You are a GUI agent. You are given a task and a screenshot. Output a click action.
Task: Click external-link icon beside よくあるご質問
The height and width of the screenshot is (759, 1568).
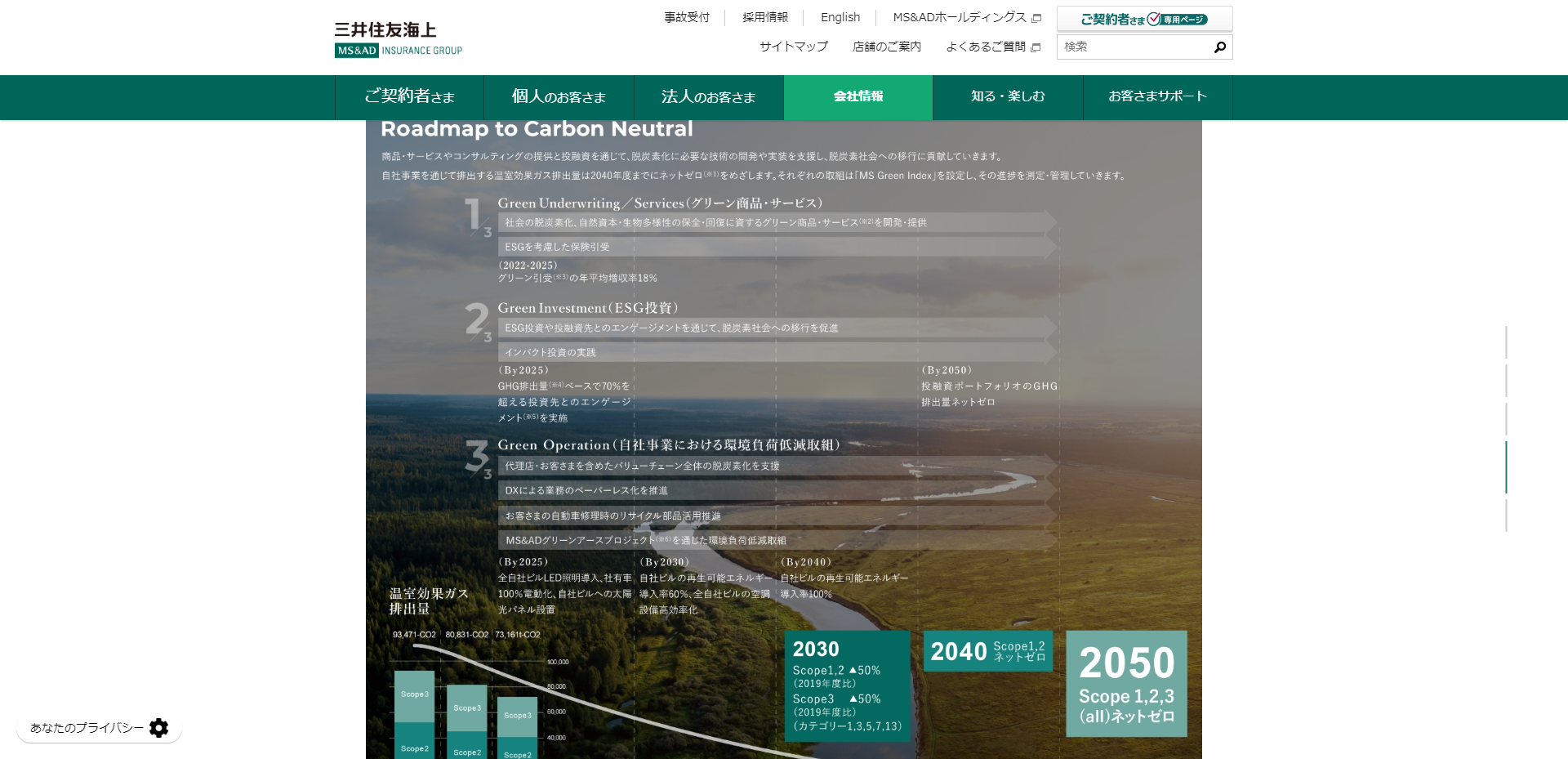coord(1036,47)
